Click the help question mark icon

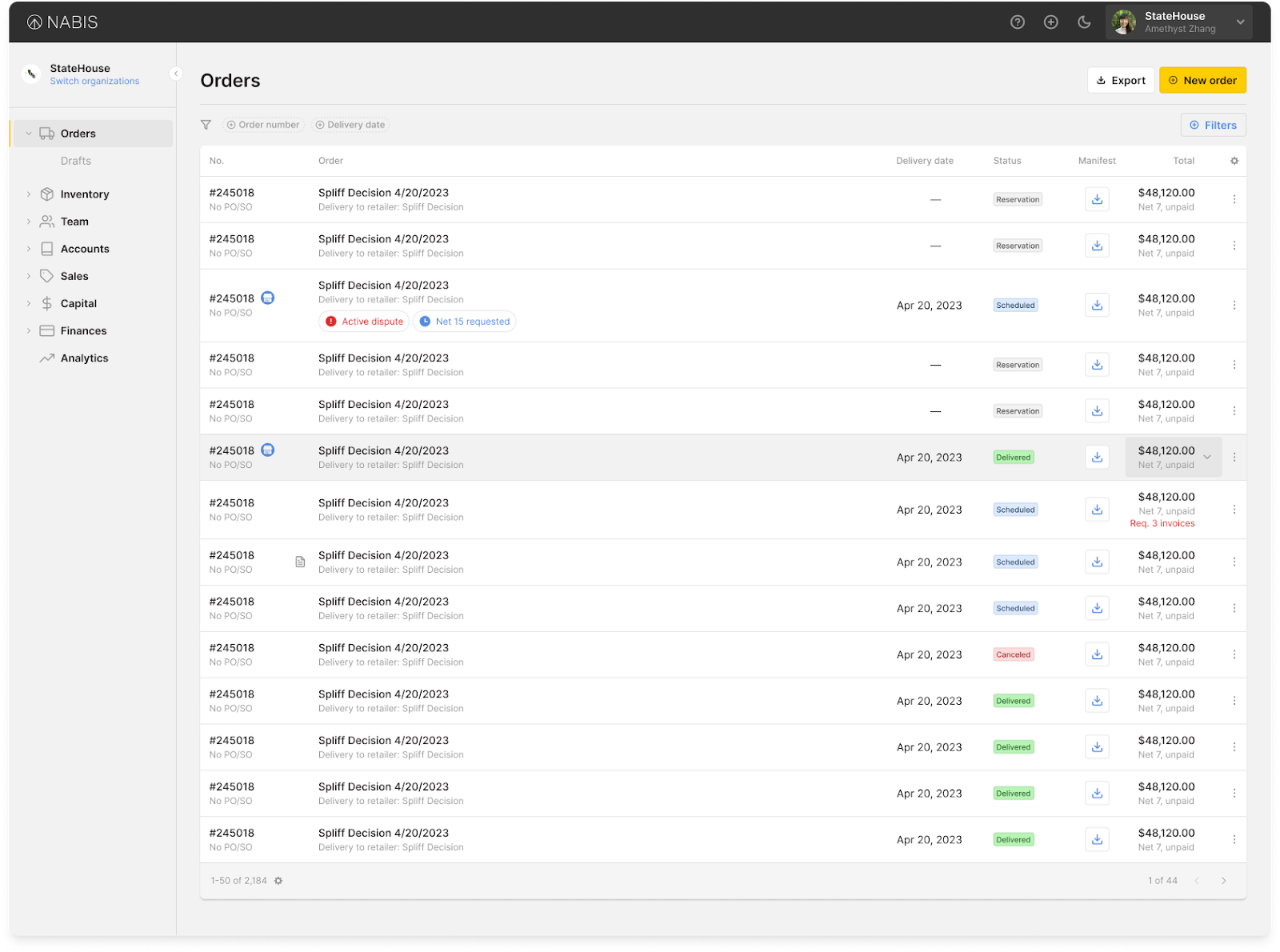[1017, 22]
